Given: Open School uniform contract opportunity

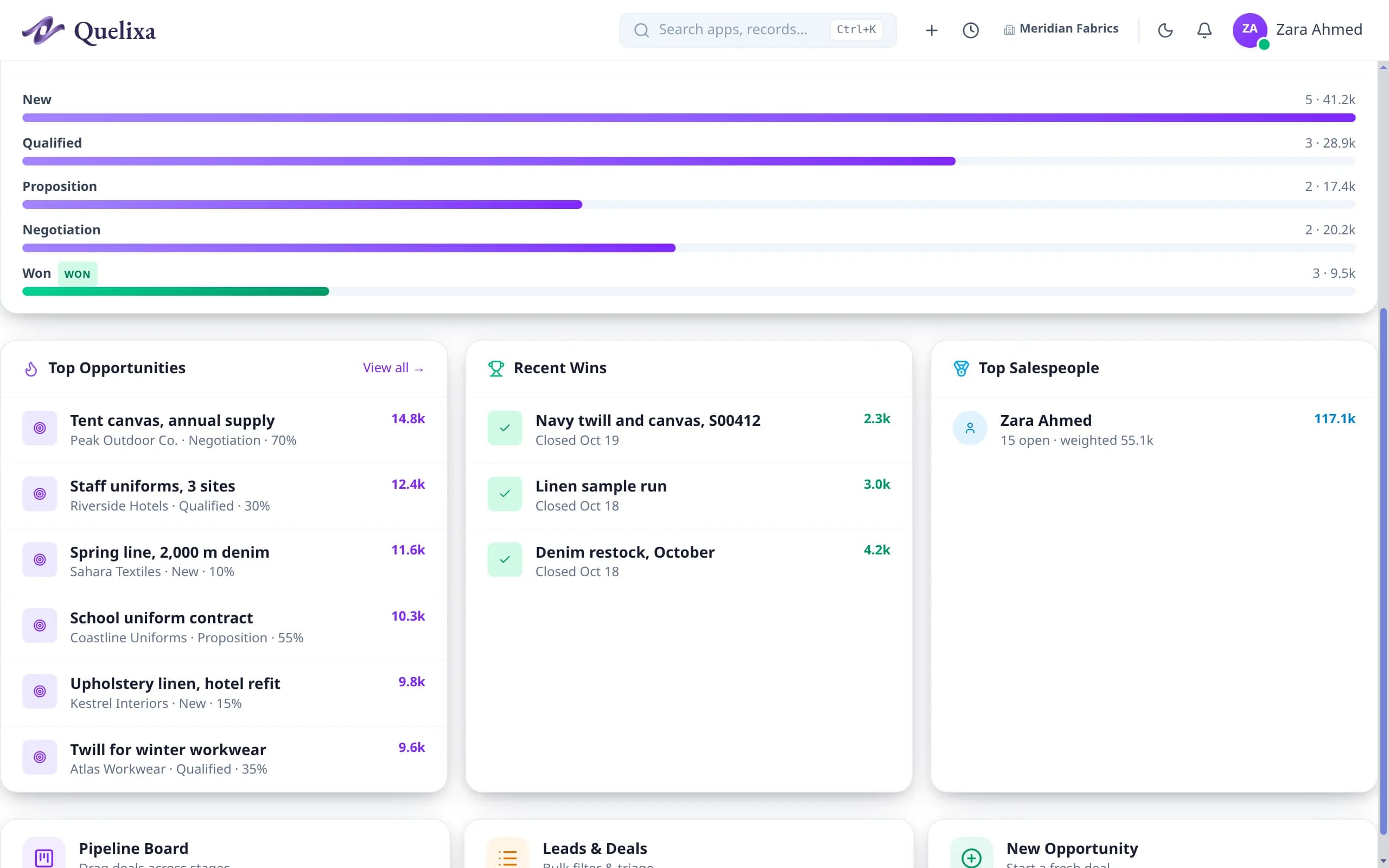Looking at the screenshot, I should [224, 628].
